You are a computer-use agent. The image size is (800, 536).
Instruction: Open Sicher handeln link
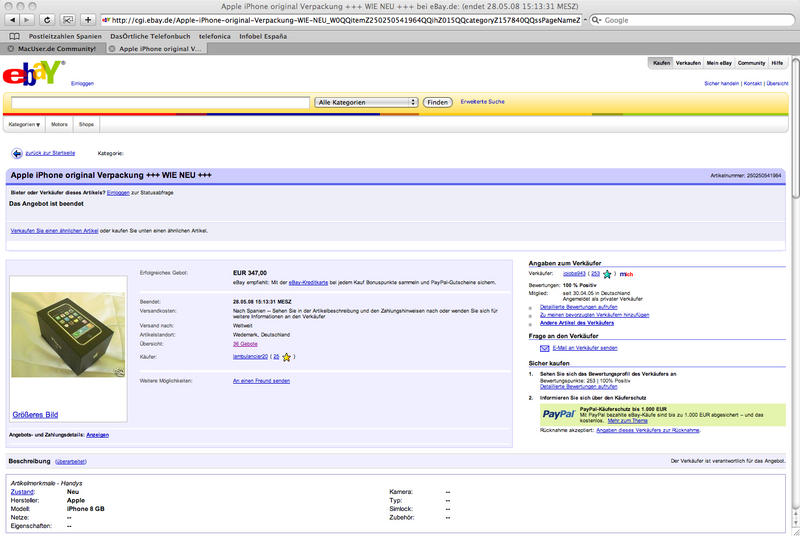[x=721, y=84]
